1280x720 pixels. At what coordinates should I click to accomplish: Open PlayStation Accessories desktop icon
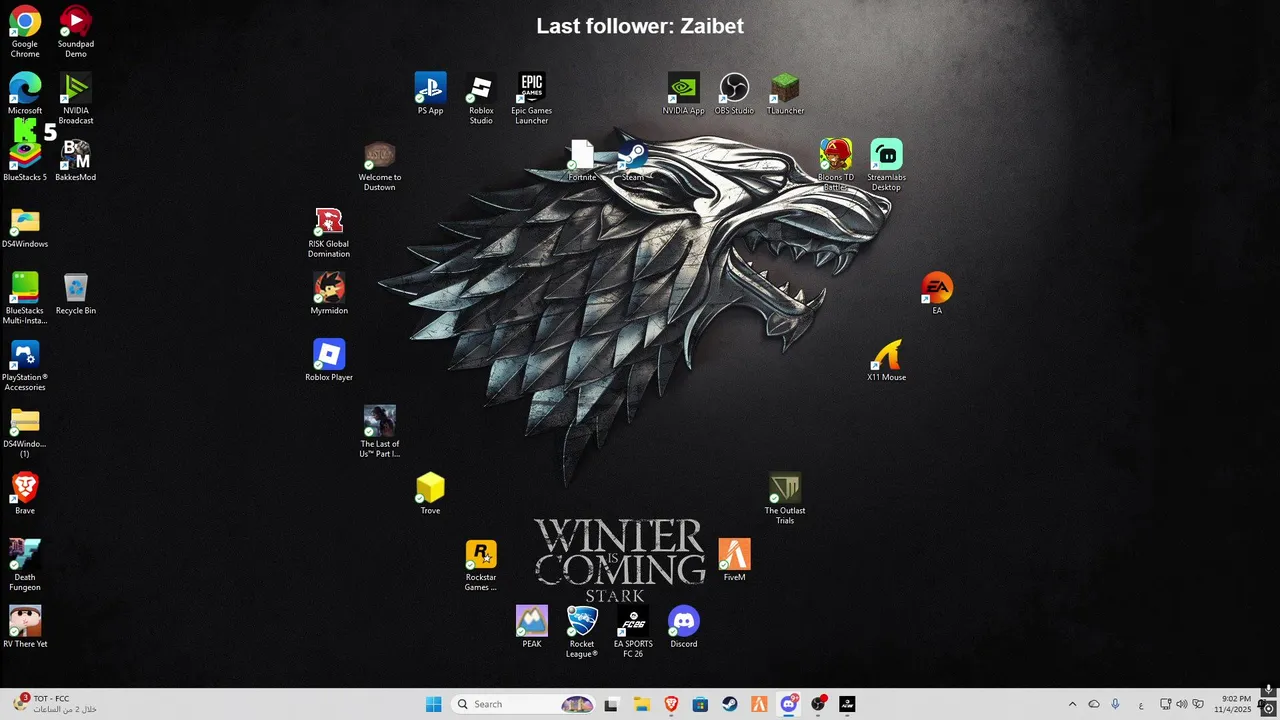[25, 365]
